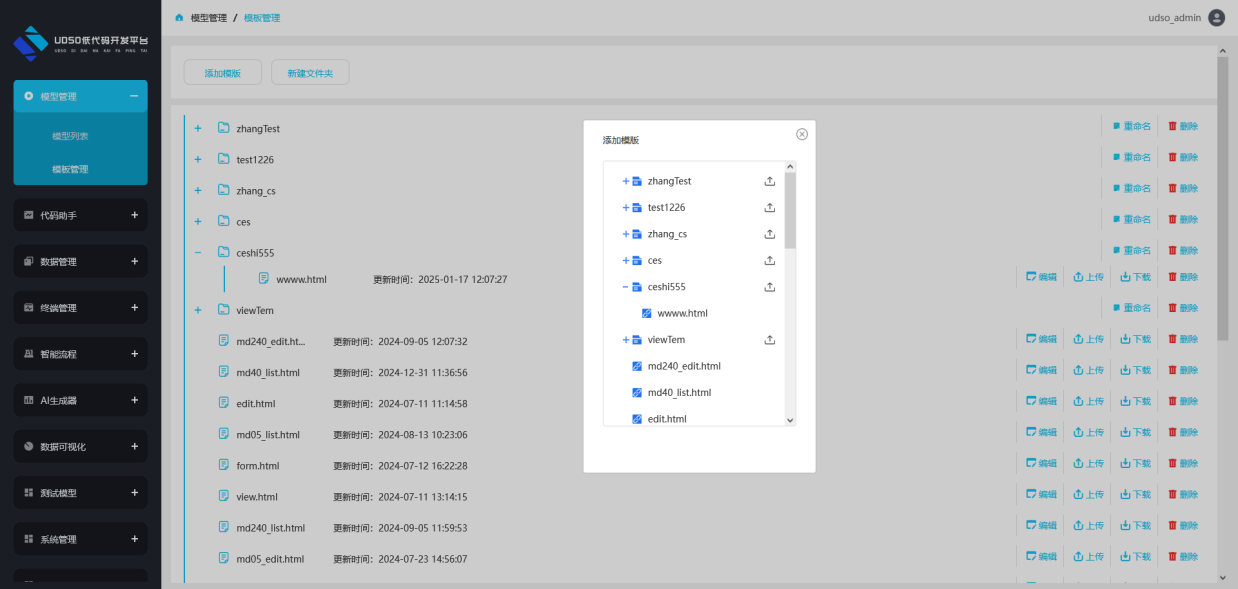The width and height of the screenshot is (1238, 589).
Task: Click upload icon for ceshi555 in dialog
Action: point(770,287)
